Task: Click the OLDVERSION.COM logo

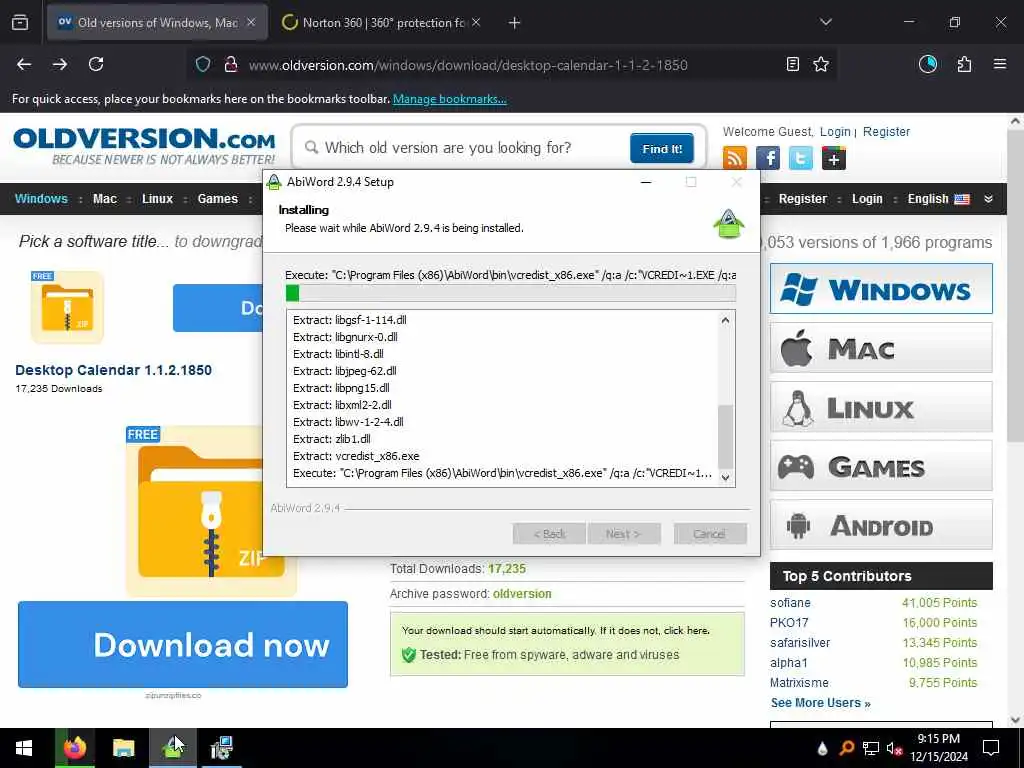Action: click(x=144, y=146)
